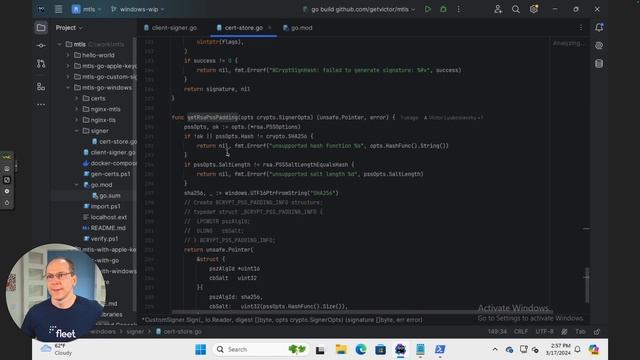Select cert-store.go in project tree

coord(114,141)
